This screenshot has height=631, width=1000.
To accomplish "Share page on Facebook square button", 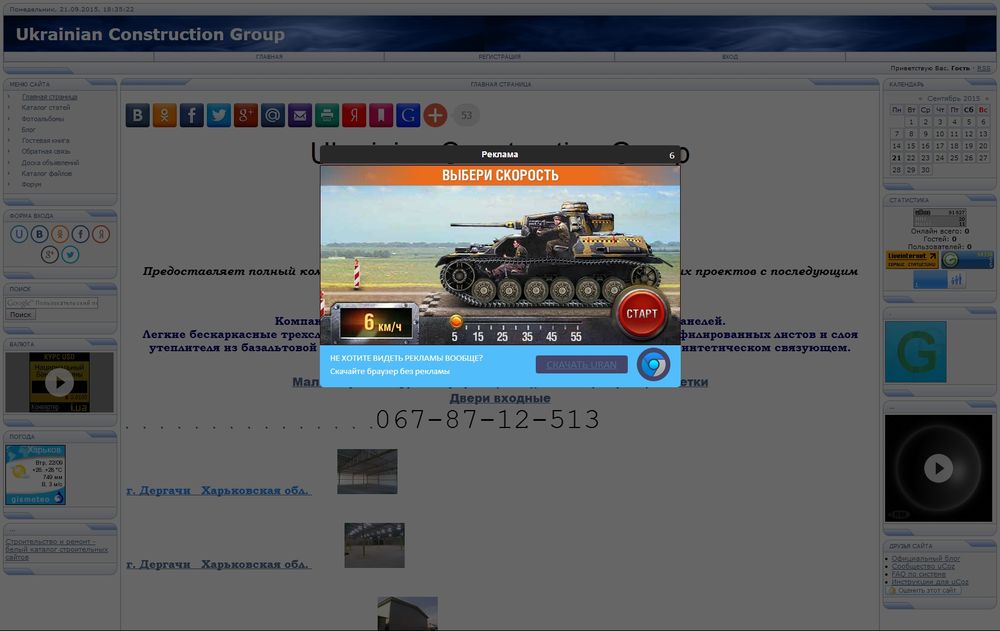I will pos(191,115).
